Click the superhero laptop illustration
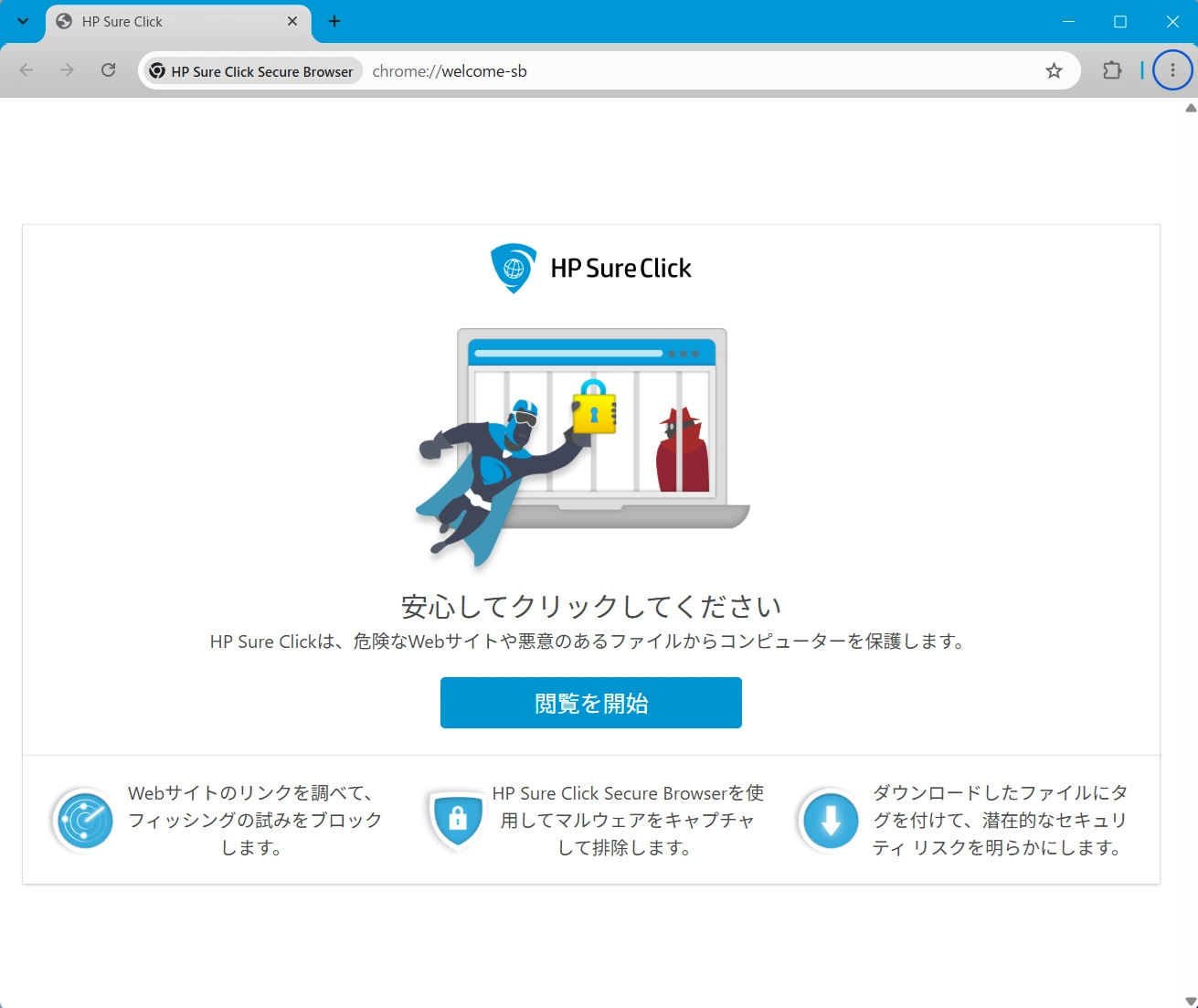 coord(583,448)
